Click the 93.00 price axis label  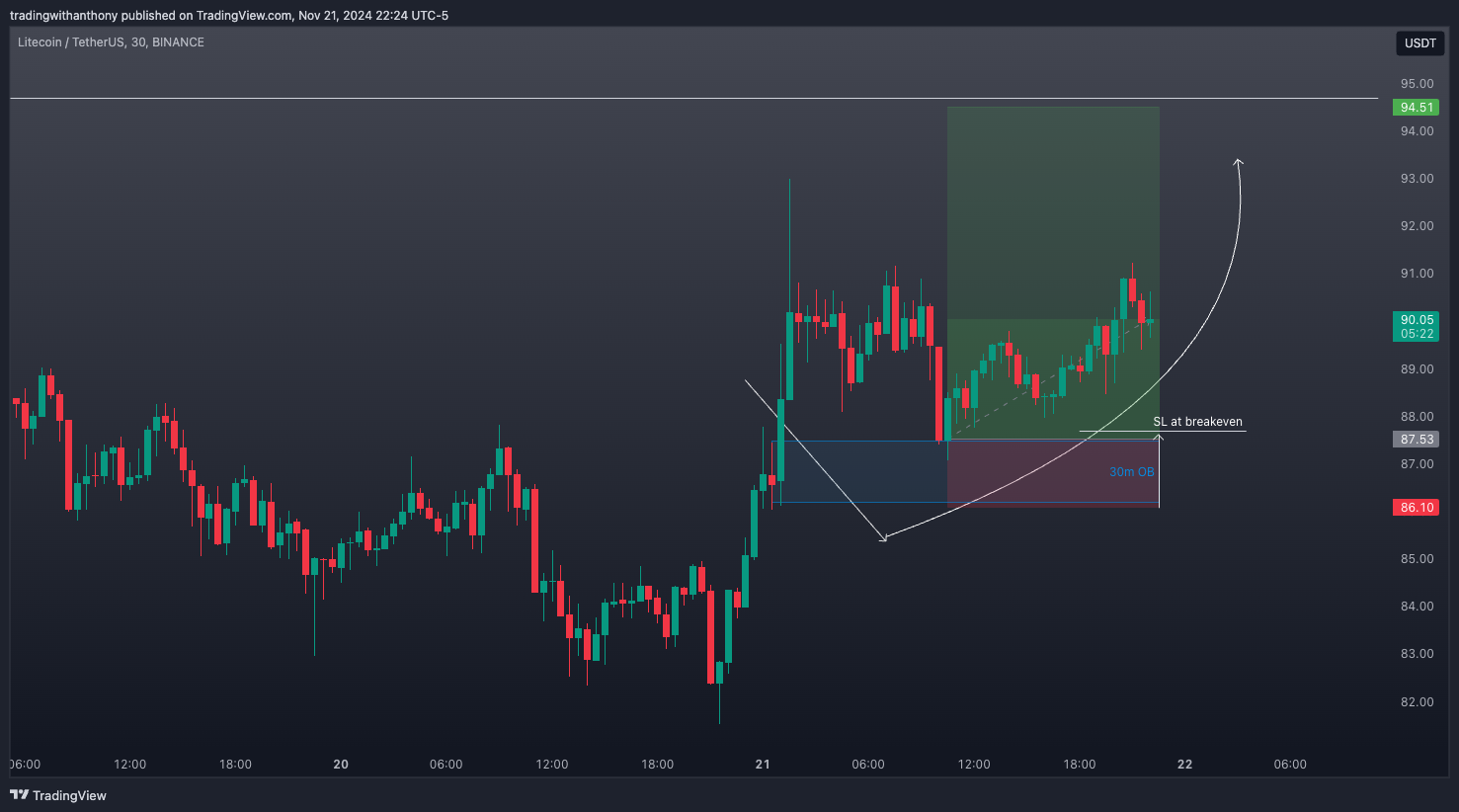point(1417,179)
